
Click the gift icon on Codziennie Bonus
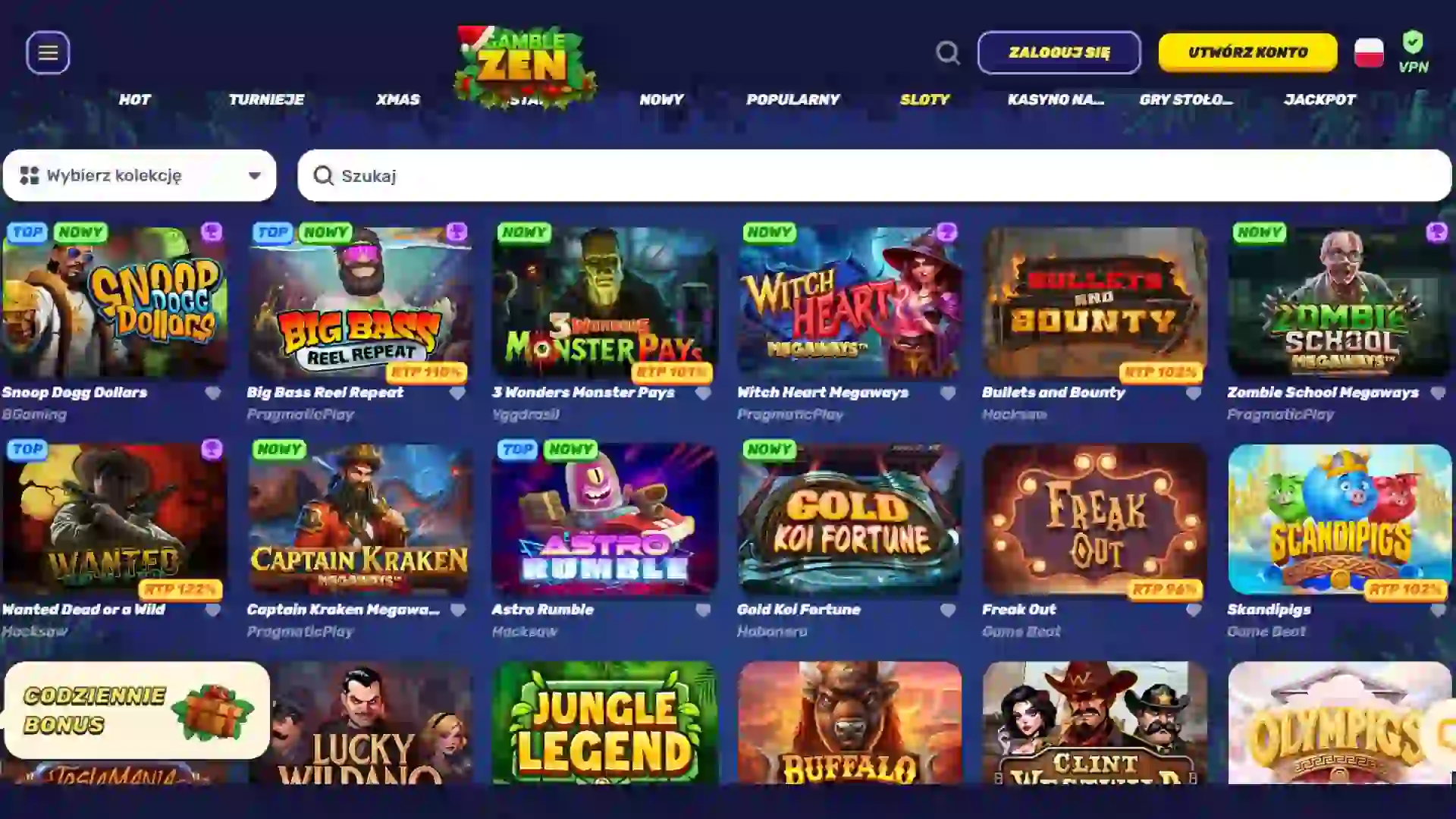[x=212, y=711]
